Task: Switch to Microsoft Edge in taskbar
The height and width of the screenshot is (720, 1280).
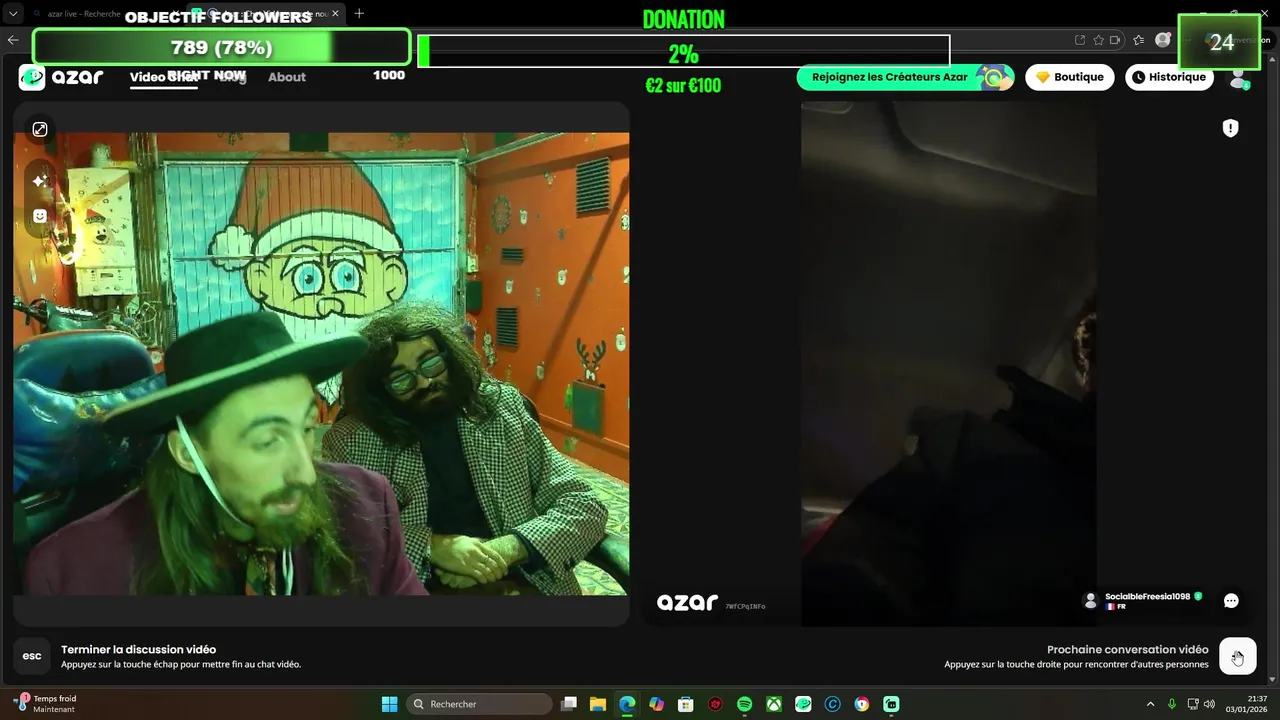Action: tap(627, 704)
